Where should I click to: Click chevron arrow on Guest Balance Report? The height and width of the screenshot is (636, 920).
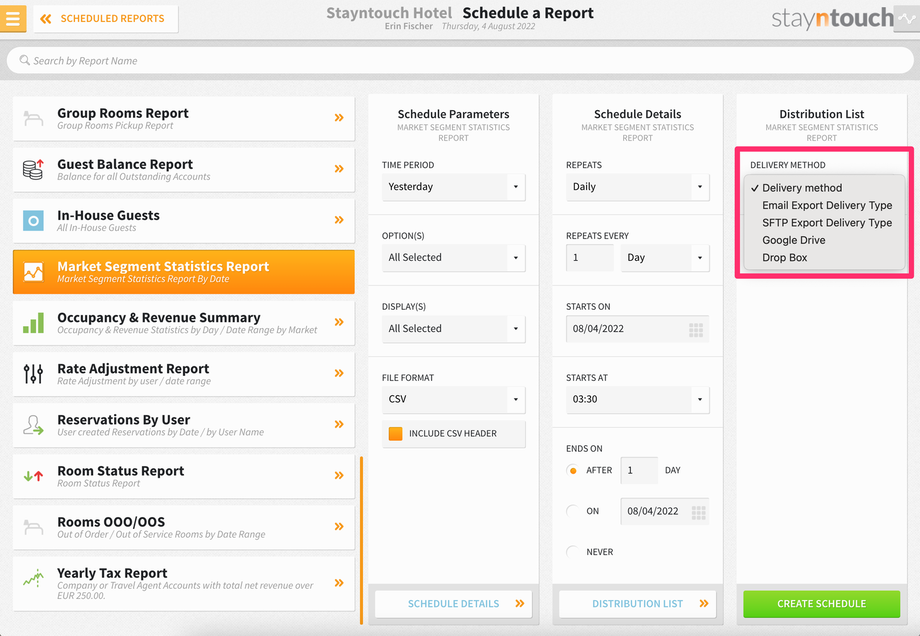(x=339, y=168)
